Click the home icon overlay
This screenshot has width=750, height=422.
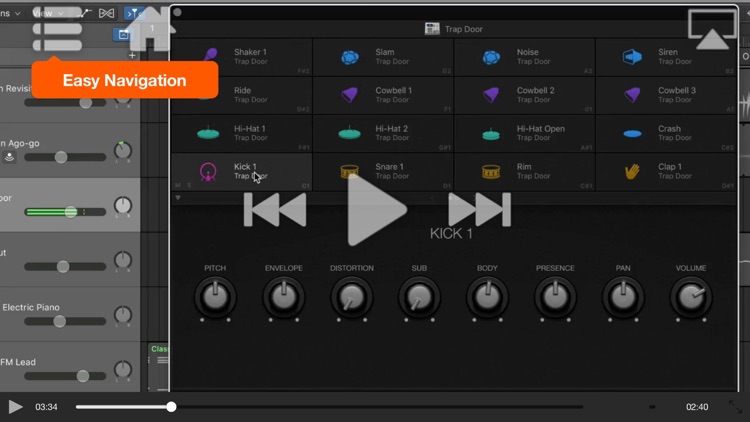(x=152, y=30)
